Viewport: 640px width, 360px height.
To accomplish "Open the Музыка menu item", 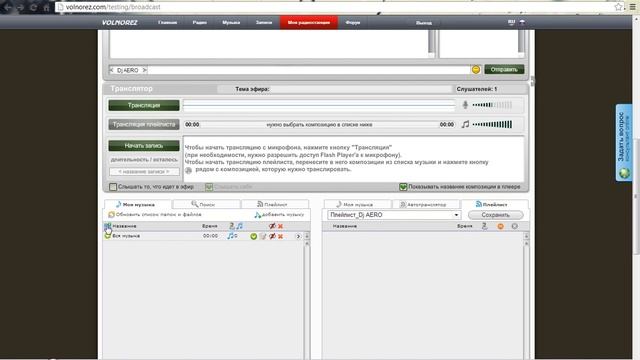I will pos(231,22).
